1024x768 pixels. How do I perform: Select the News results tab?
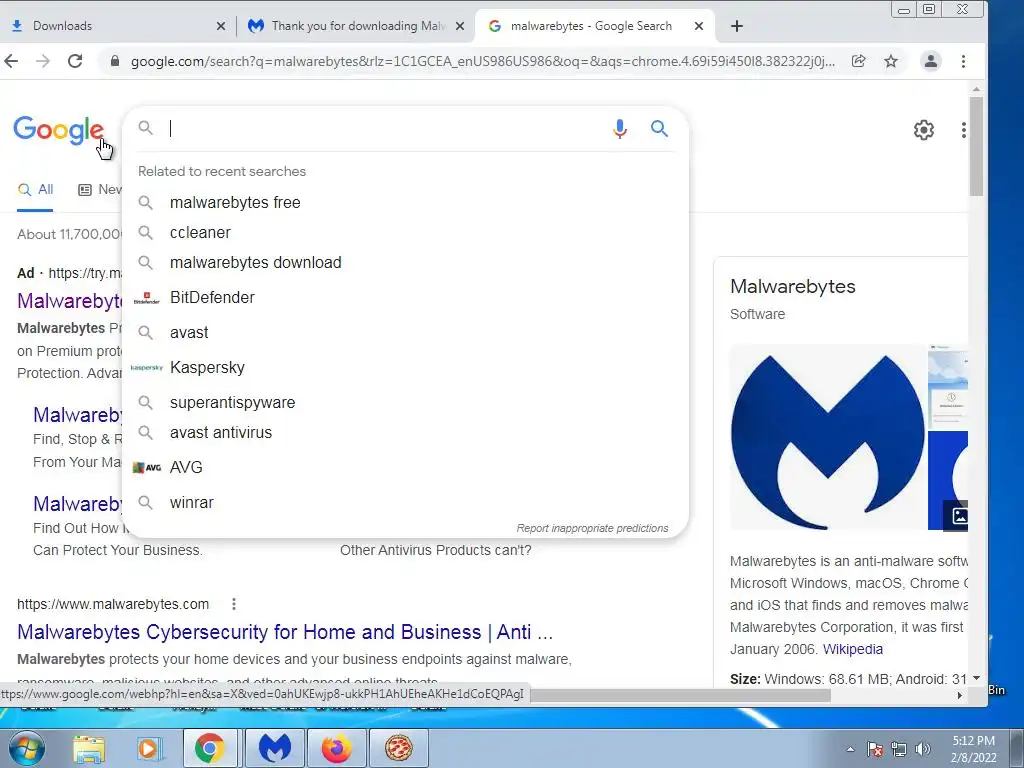(100, 189)
